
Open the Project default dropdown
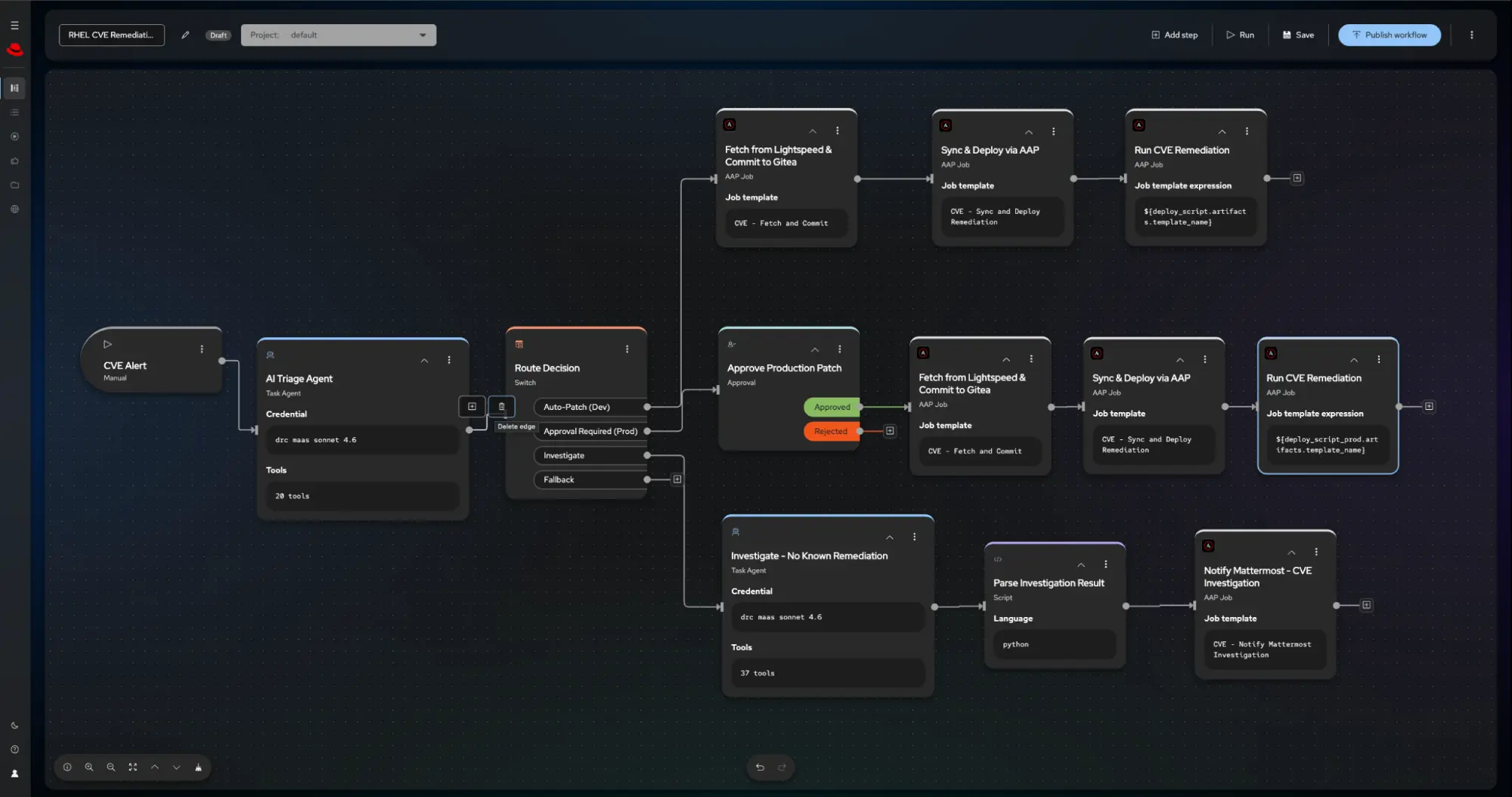(339, 35)
